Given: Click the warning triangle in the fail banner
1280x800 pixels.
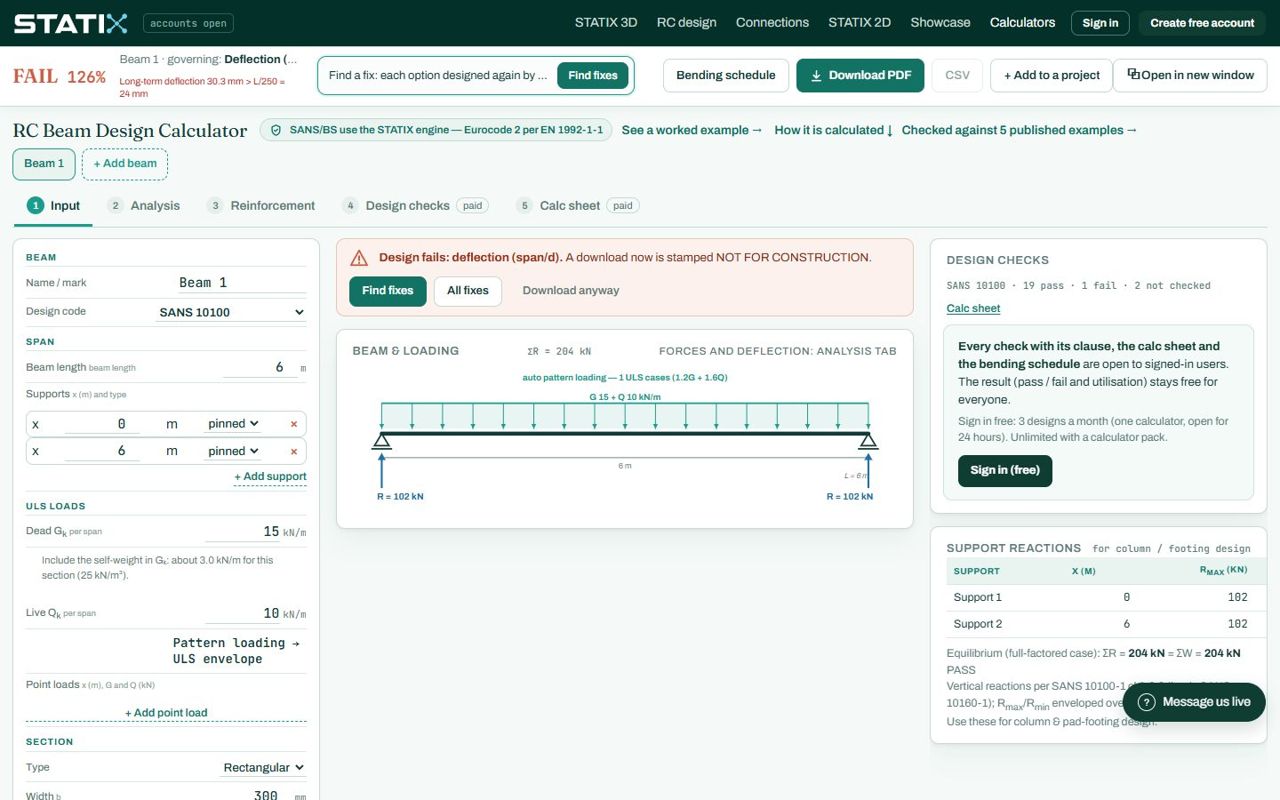Looking at the screenshot, I should click(x=359, y=258).
